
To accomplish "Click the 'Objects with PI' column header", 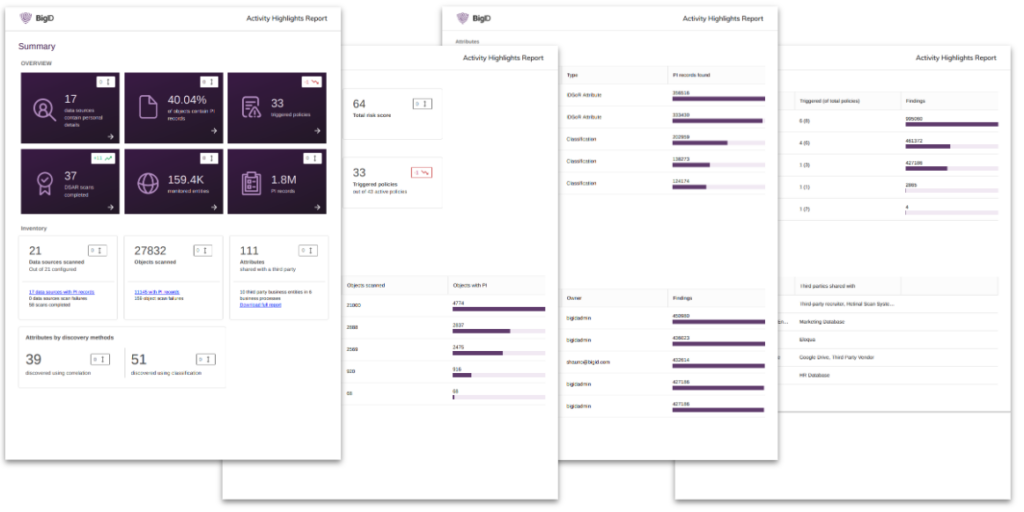I will (470, 285).
